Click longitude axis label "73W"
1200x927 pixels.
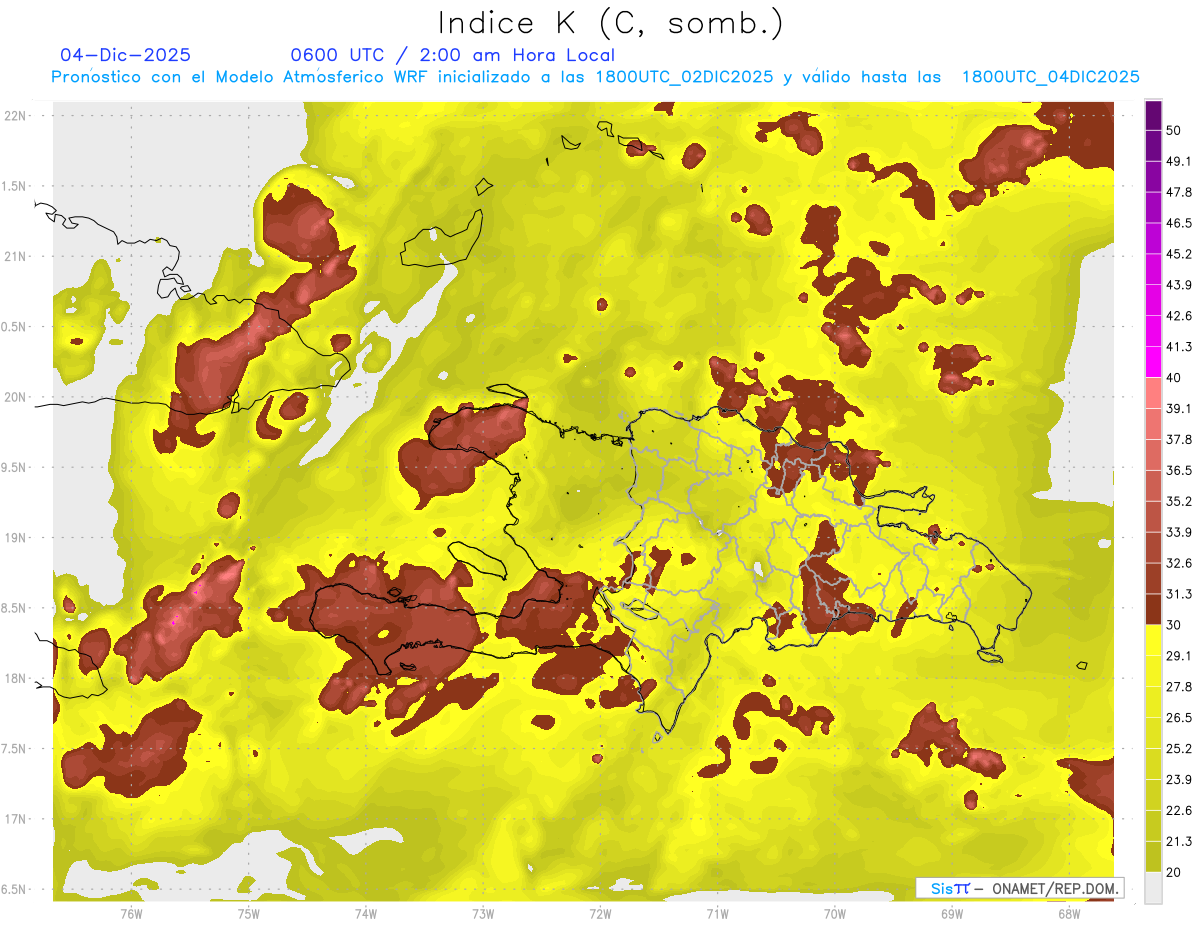(x=483, y=913)
